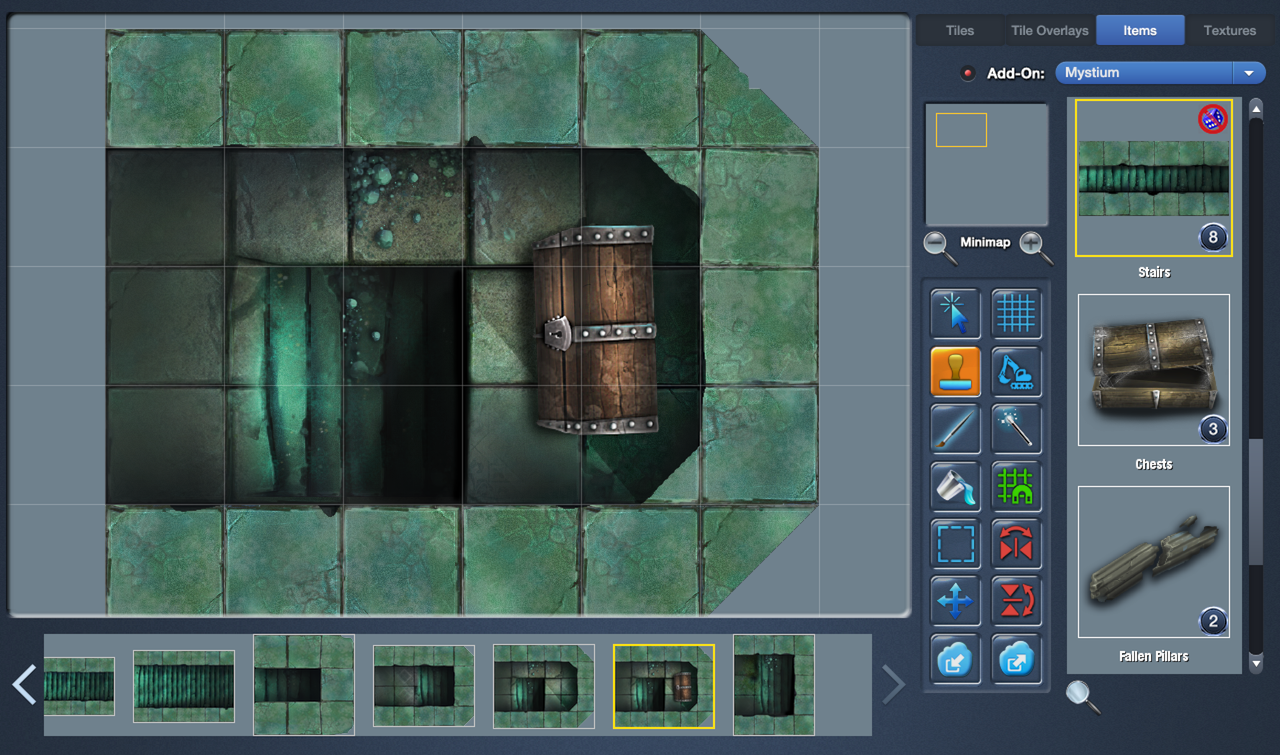Screen dimensions: 1280x755
Task: Zoom out the minimap with minus magnifier
Action: [x=939, y=246]
